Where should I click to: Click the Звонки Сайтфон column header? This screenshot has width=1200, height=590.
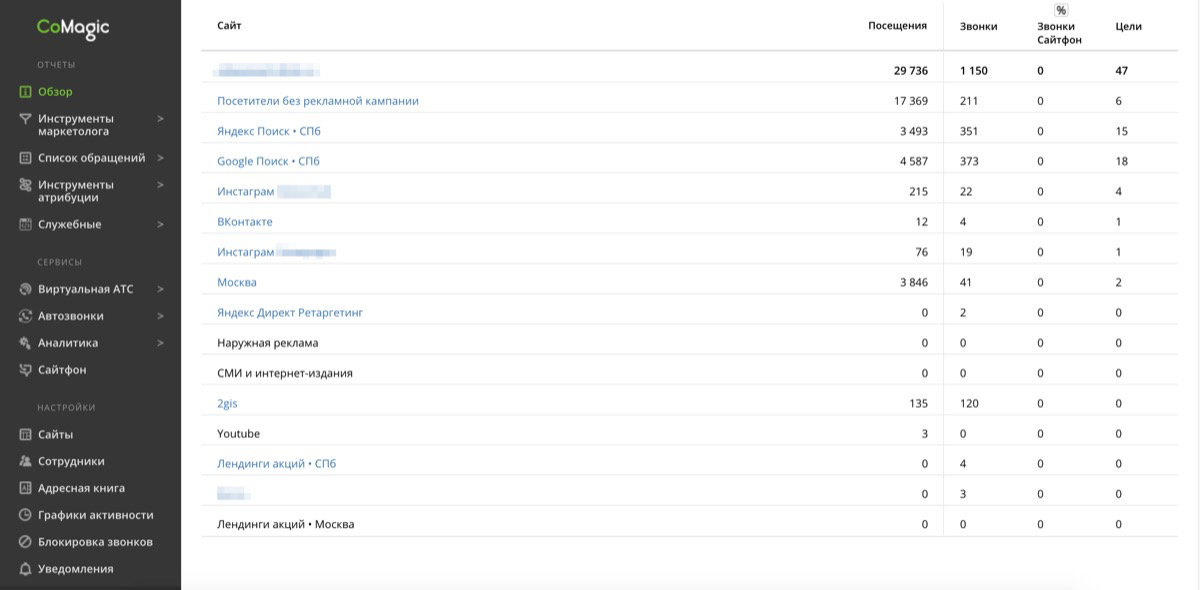tap(1060, 34)
